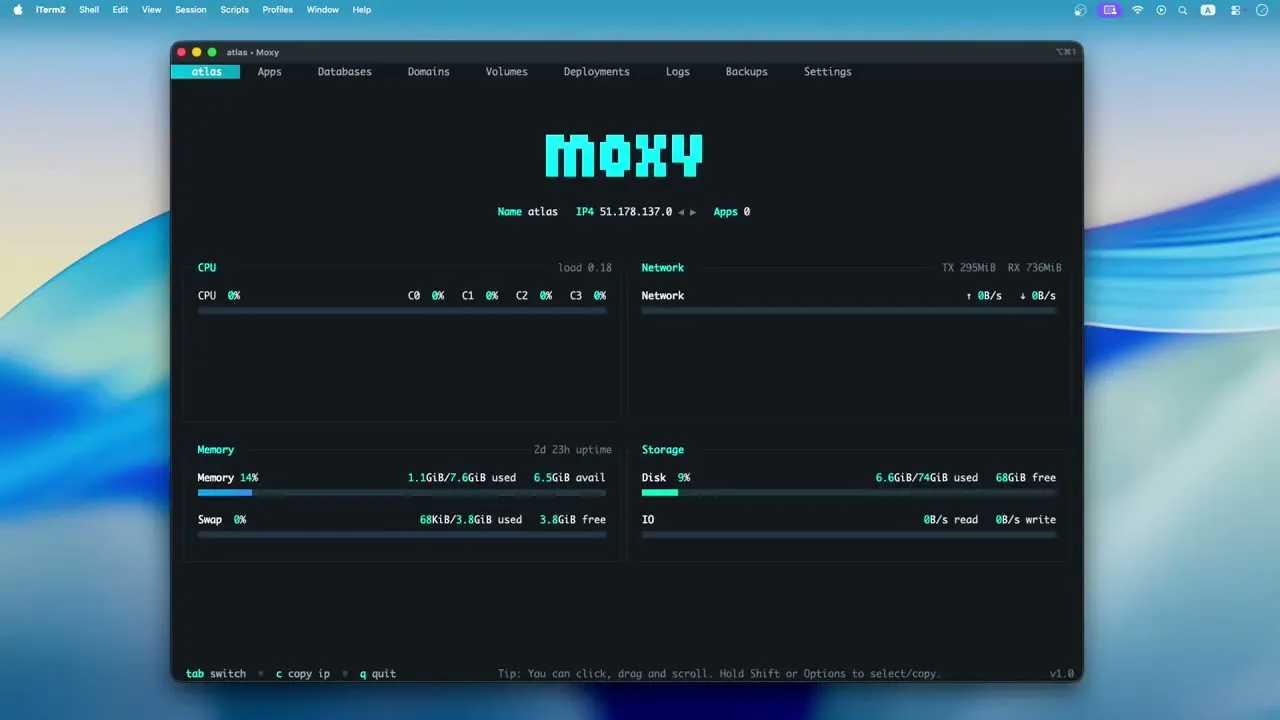Click the Storage panel heading
This screenshot has height=720, width=1280.
coord(663,450)
